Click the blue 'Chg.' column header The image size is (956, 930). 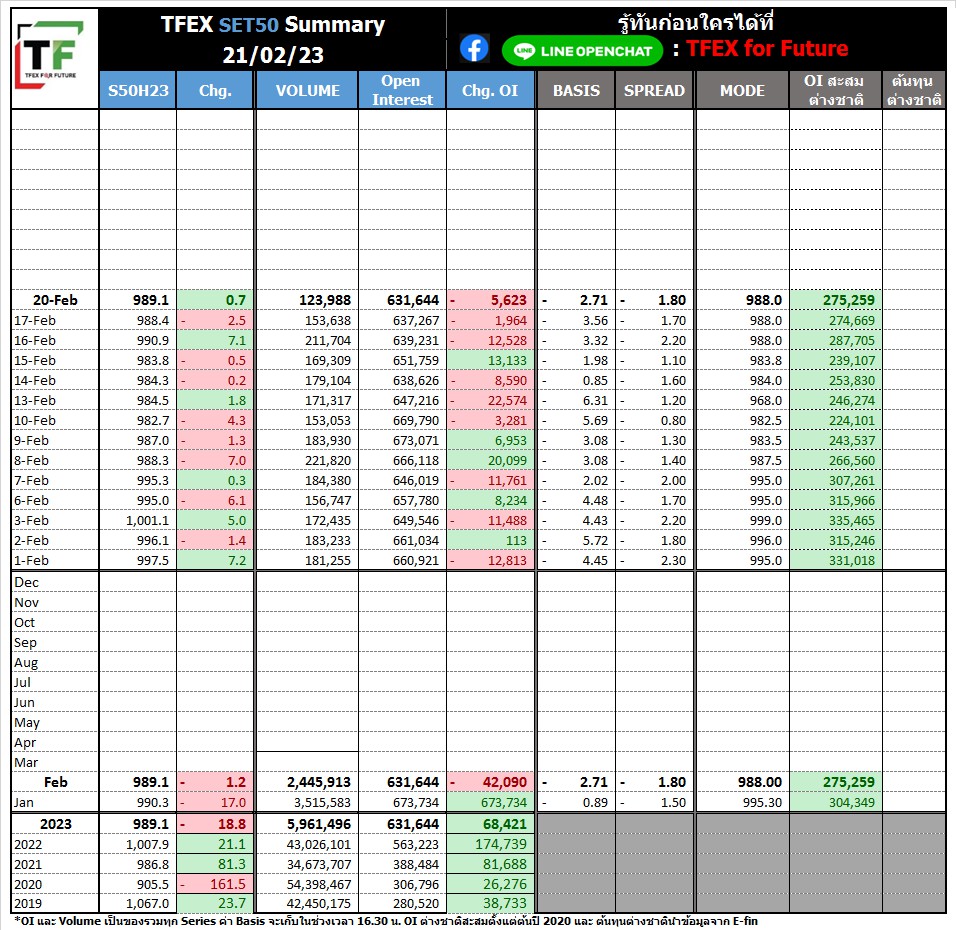[x=215, y=90]
